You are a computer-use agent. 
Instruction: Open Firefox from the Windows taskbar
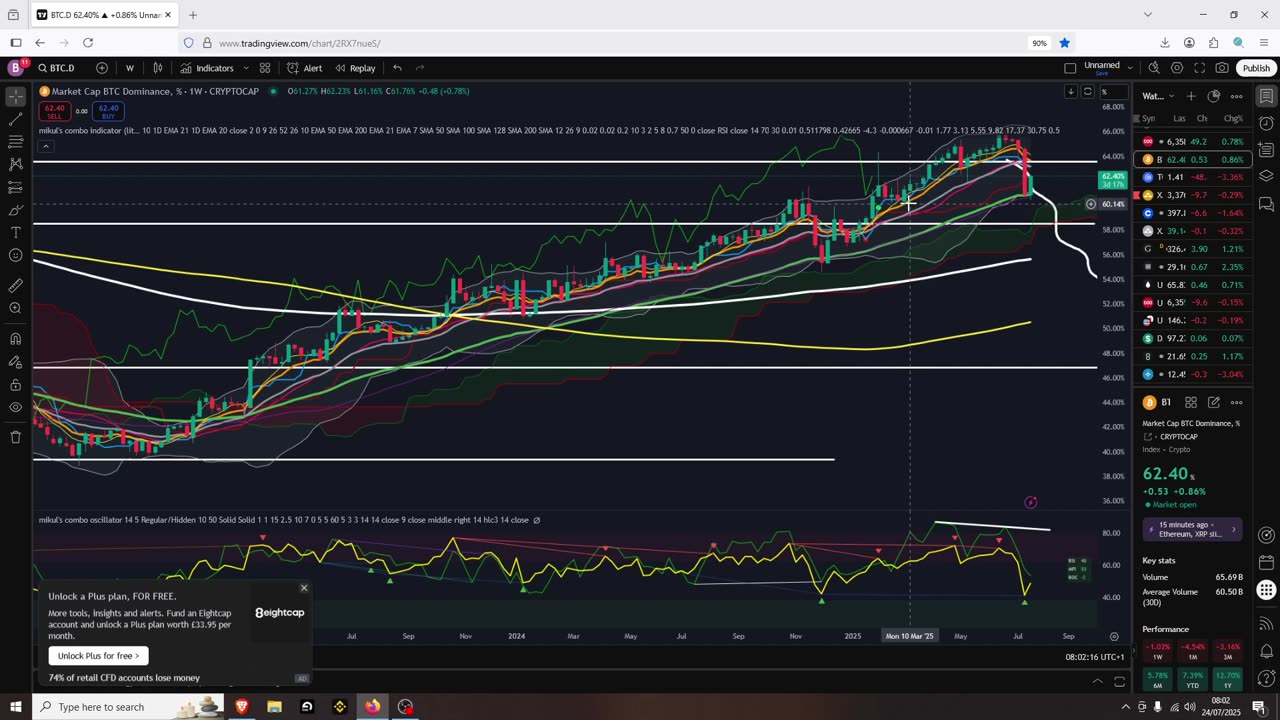coord(372,707)
